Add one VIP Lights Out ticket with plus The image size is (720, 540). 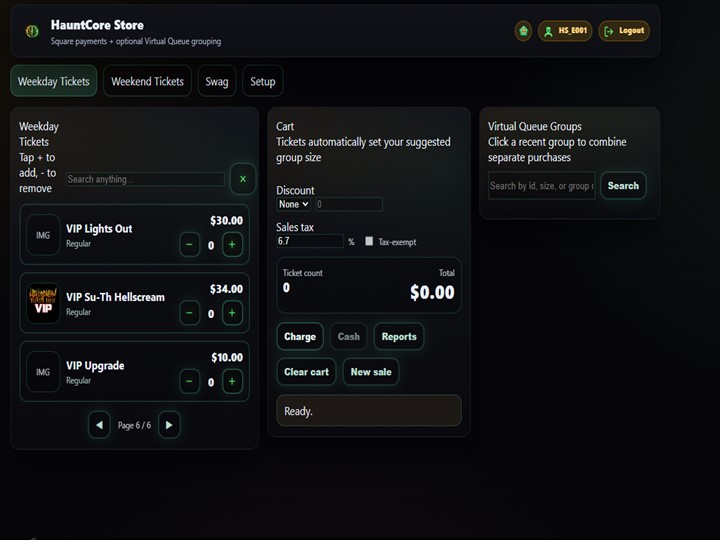coord(232,245)
